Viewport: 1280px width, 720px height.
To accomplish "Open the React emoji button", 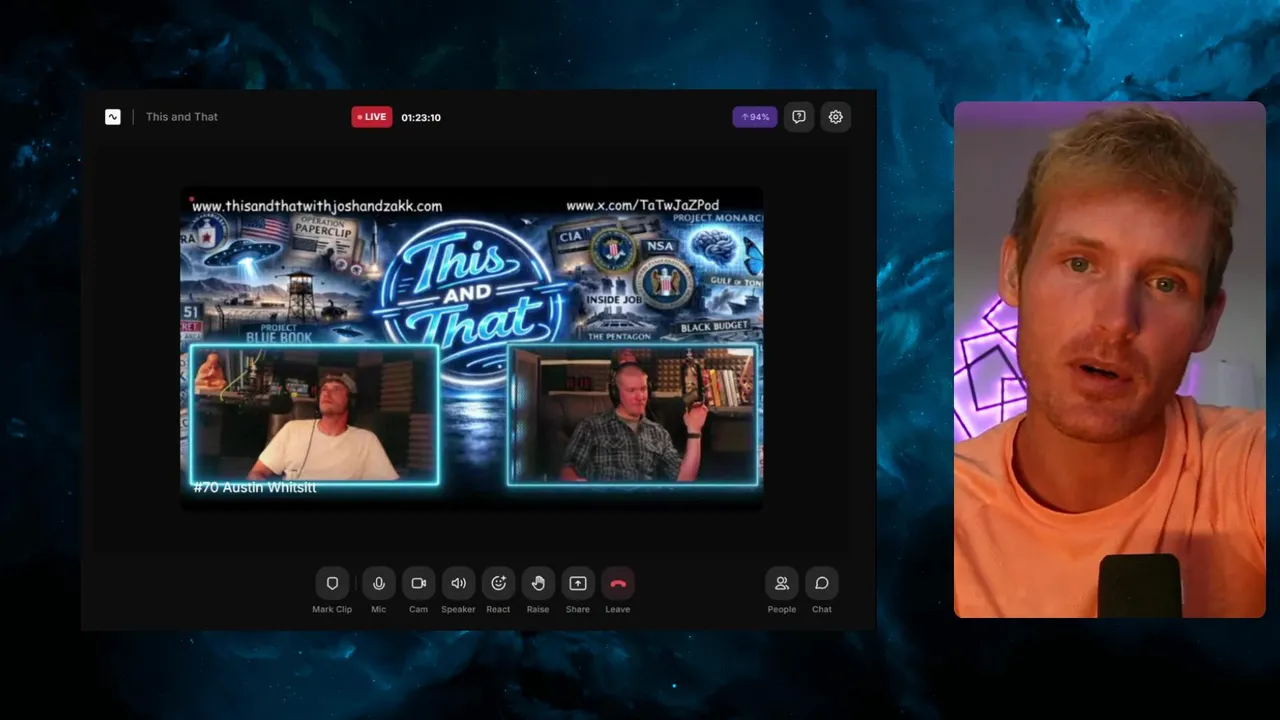I will (x=498, y=584).
